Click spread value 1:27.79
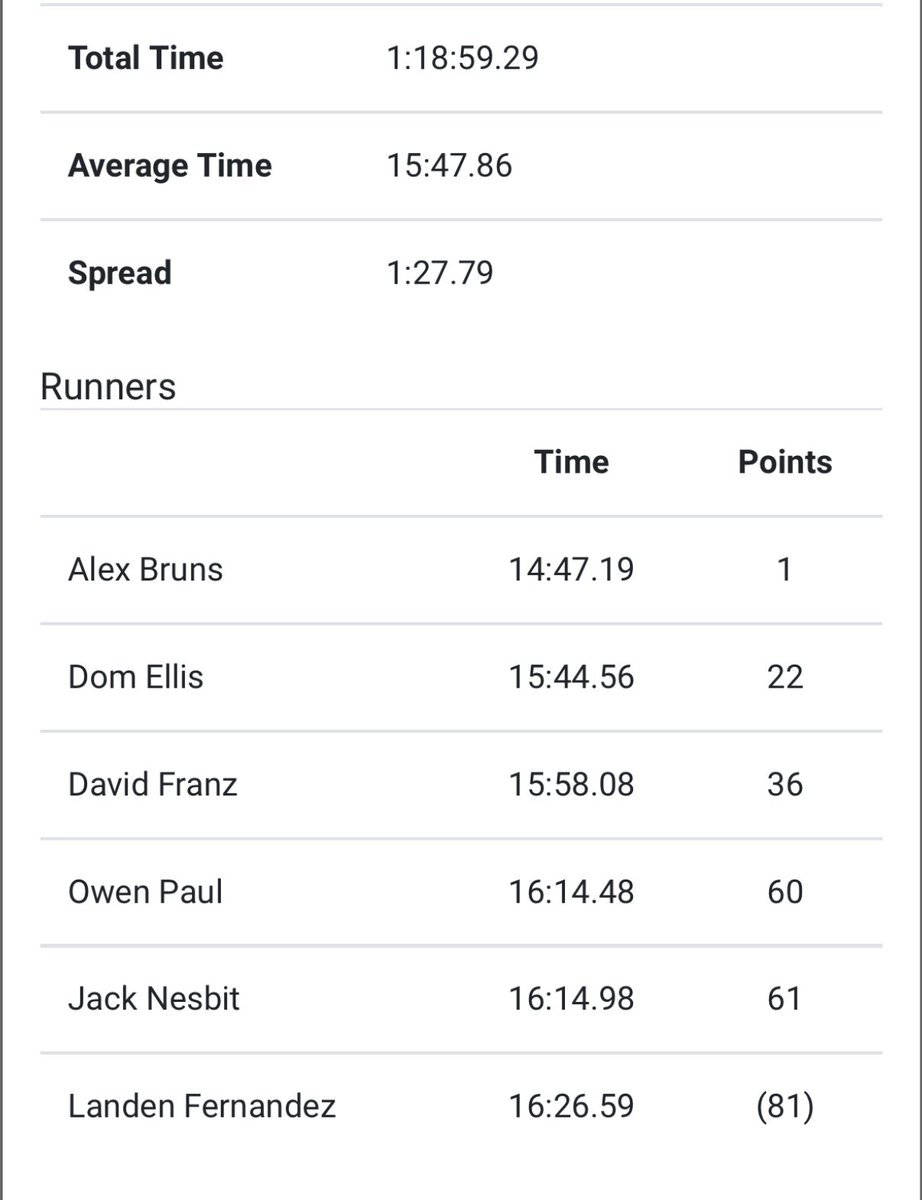922x1200 pixels. (x=440, y=273)
